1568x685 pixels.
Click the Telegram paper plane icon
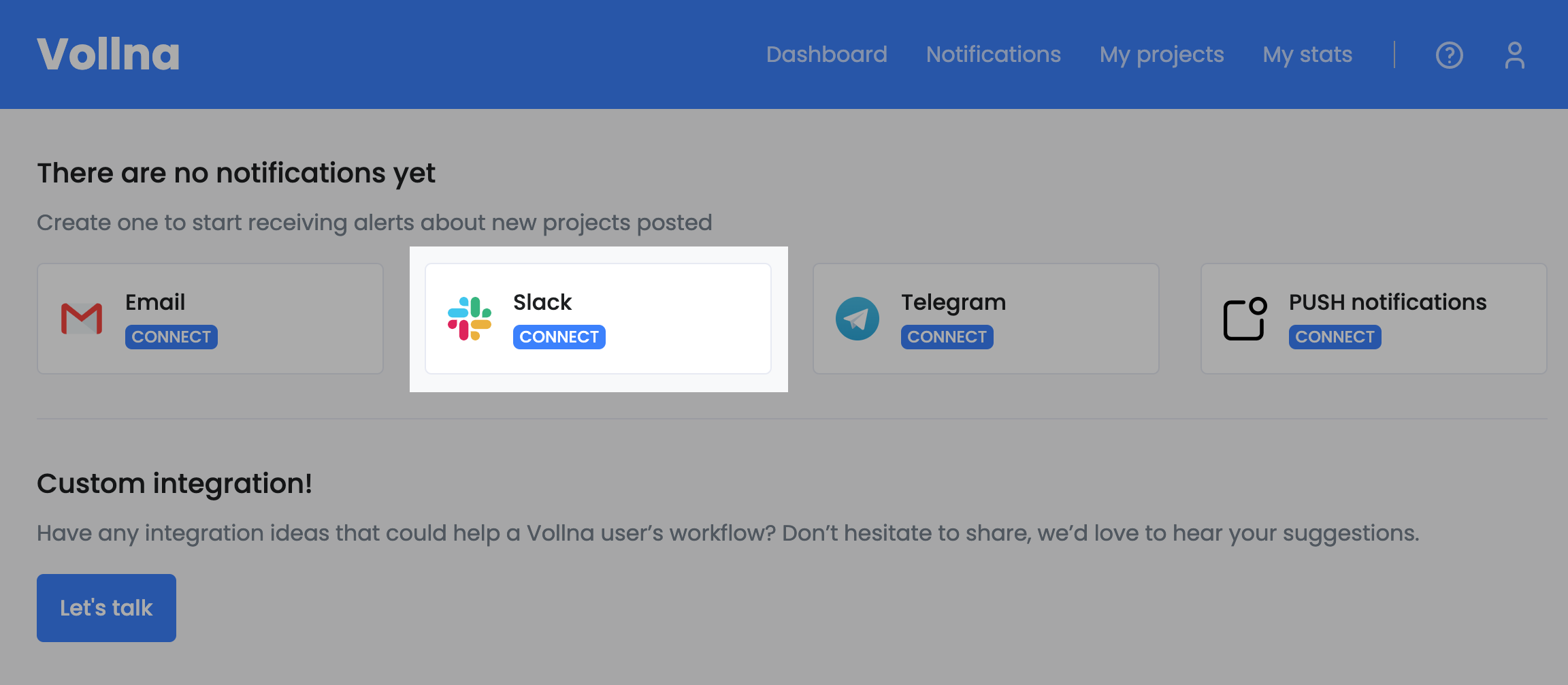[857, 319]
